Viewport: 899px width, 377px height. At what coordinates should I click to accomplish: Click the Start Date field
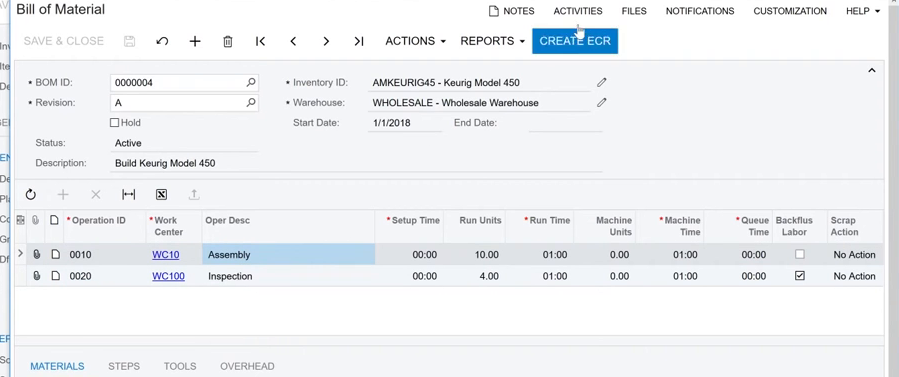[405, 123]
